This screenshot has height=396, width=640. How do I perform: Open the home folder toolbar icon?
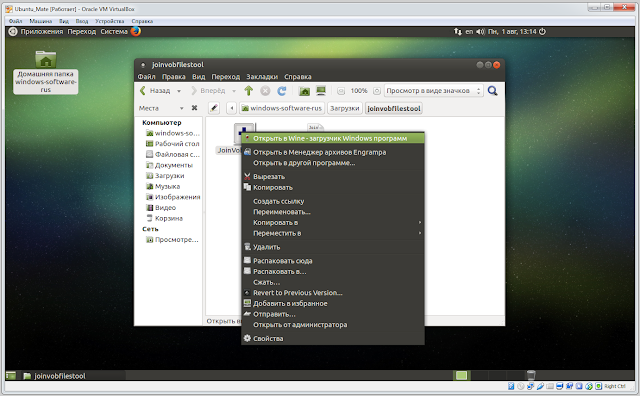tap(304, 91)
